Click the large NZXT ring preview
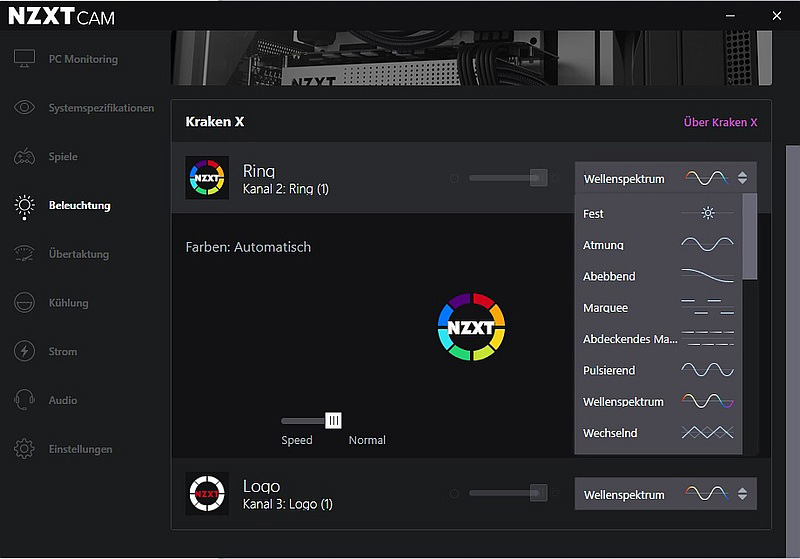Screen dimensions: 800x559 [x=471, y=326]
